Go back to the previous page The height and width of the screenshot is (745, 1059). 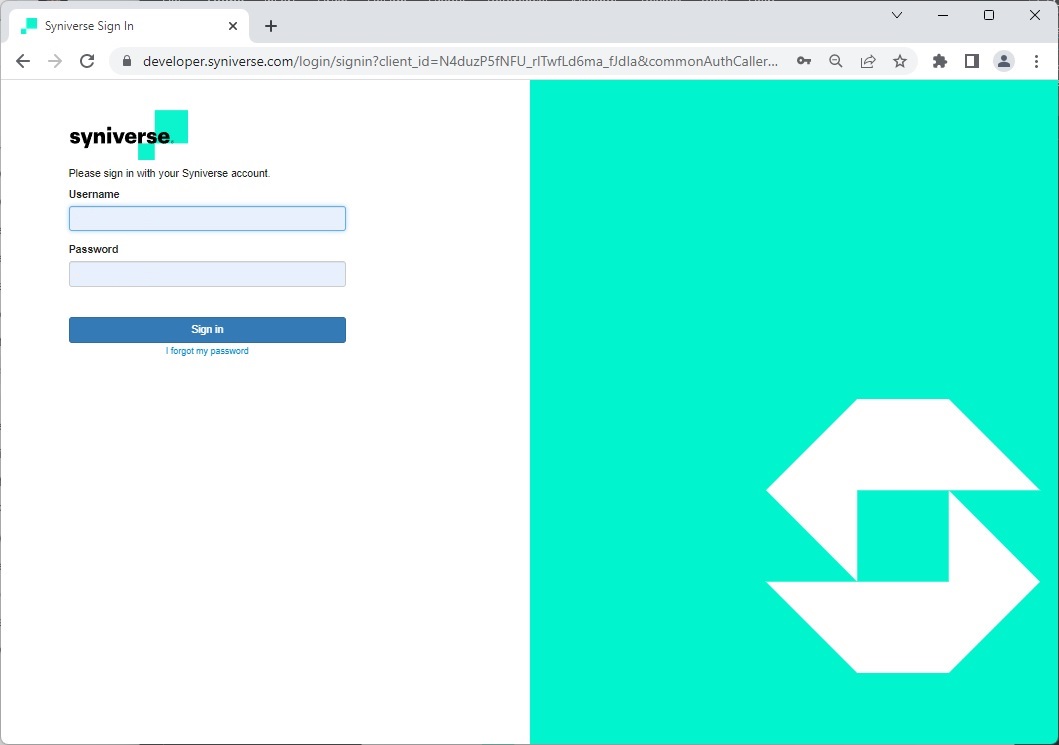coord(23,61)
